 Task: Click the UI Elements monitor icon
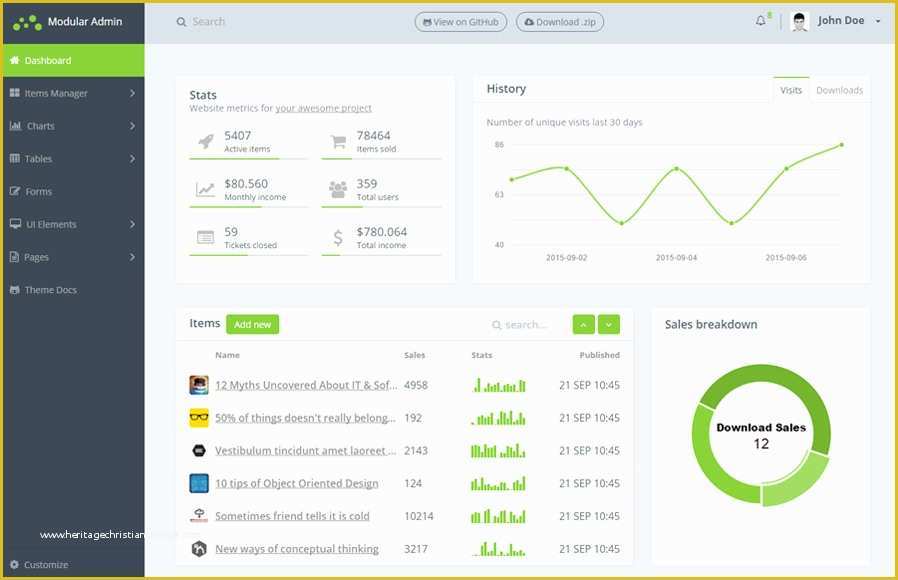point(15,224)
